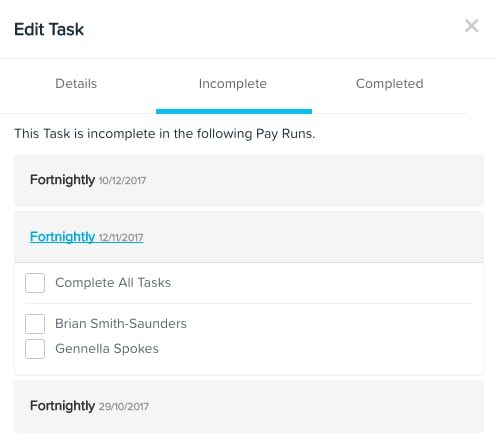Switch to the Details tab
The height and width of the screenshot is (442, 496).
76,83
